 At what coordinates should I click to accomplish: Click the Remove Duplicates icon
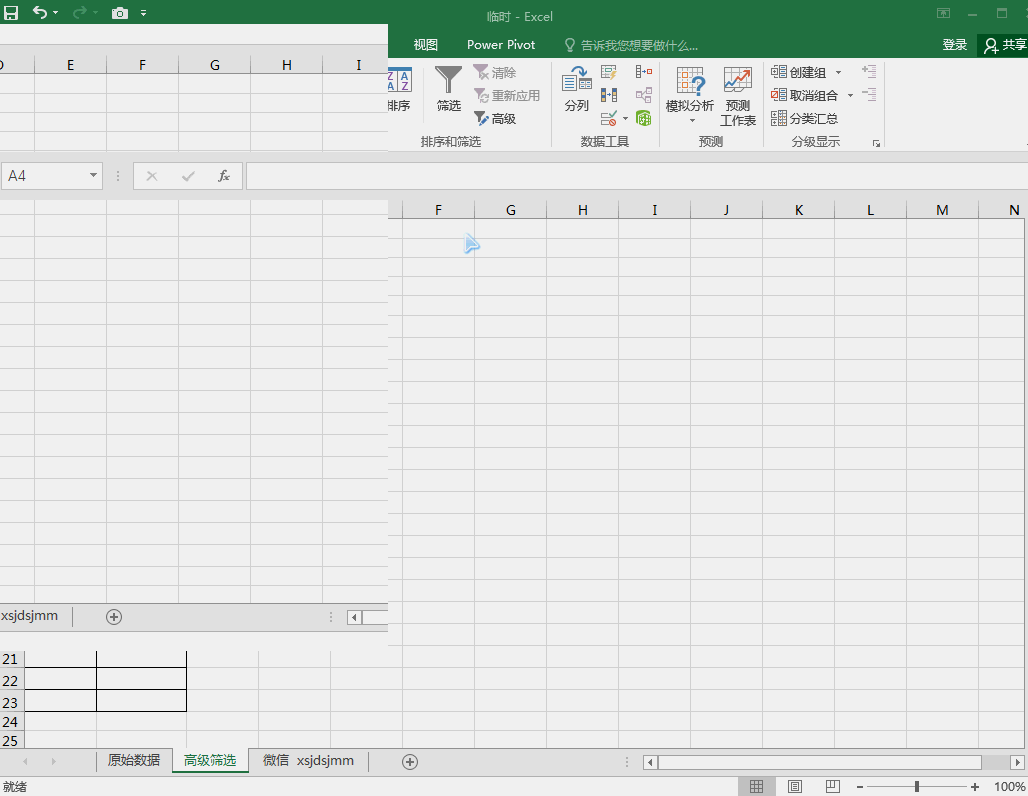(609, 95)
